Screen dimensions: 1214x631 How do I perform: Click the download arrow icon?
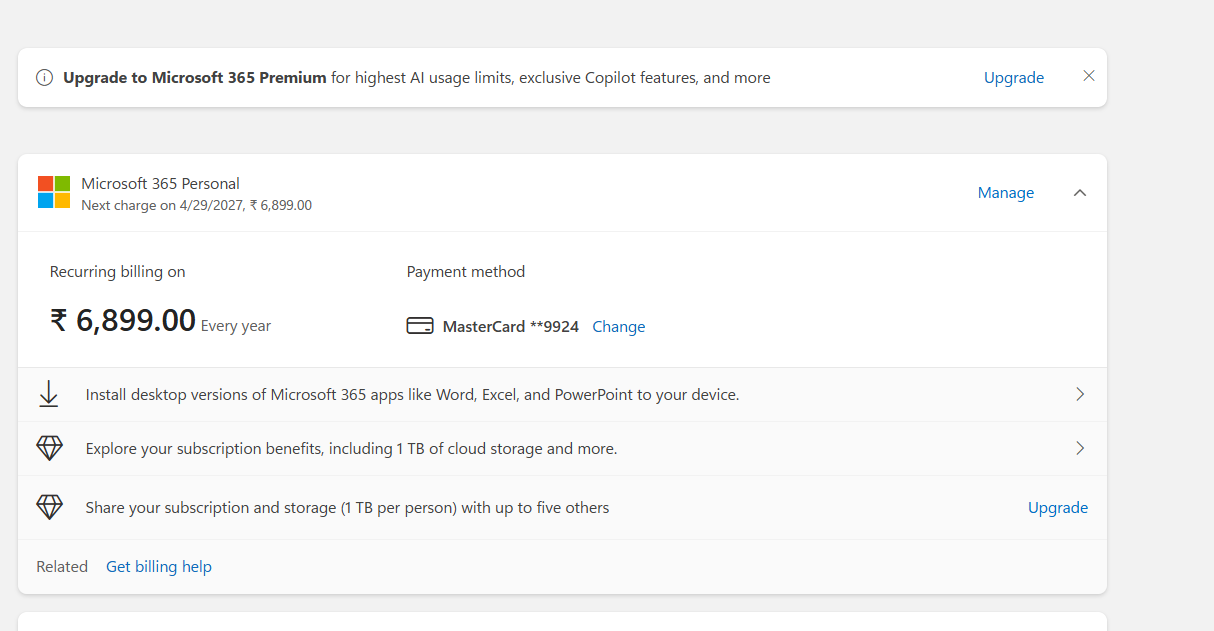(x=48, y=394)
